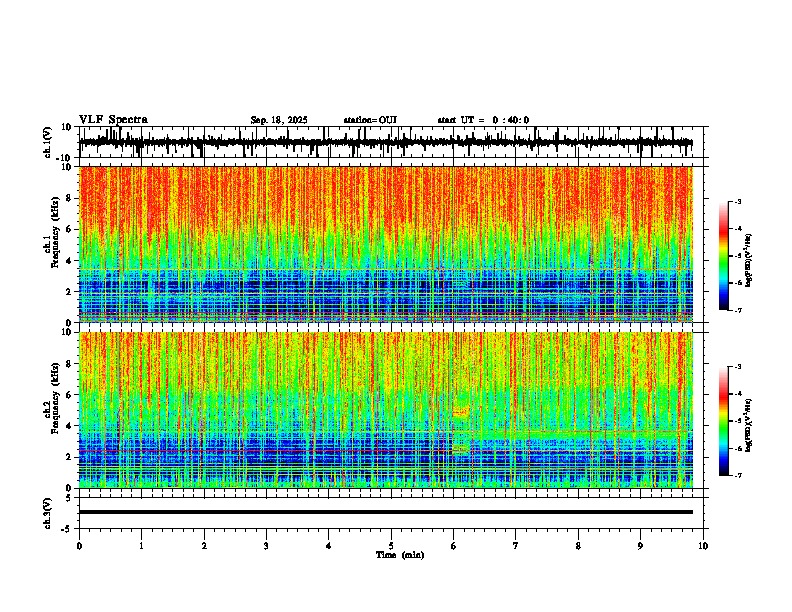This screenshot has width=792, height=612.
Task: Click the "-3" label on ch.1 color scale
Action: tap(738, 202)
